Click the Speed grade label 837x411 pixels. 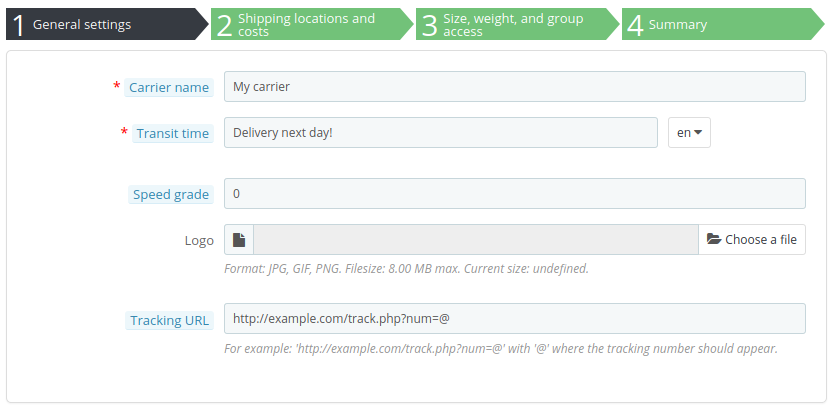[171, 194]
